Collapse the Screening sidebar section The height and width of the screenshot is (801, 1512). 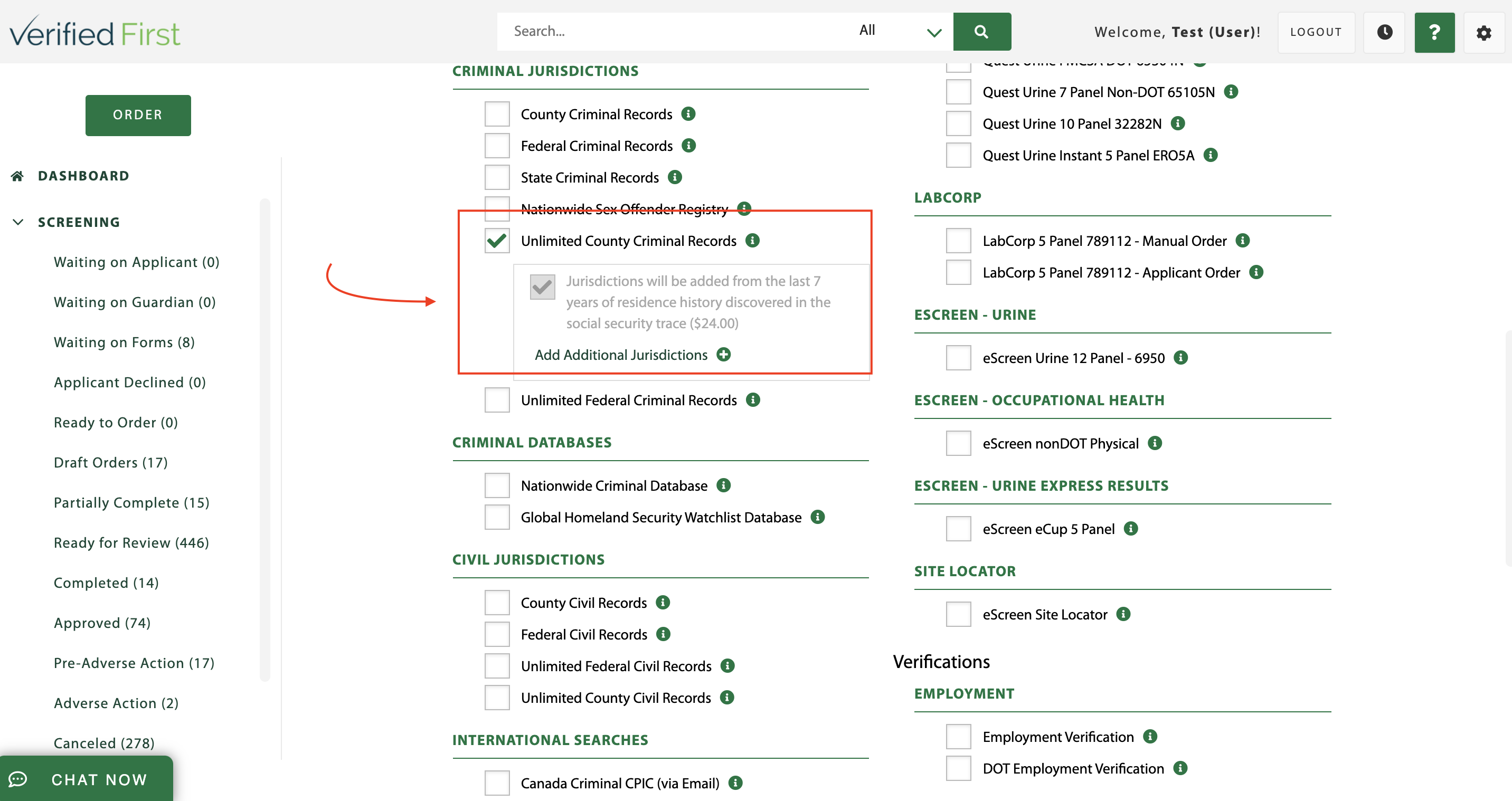[18, 222]
